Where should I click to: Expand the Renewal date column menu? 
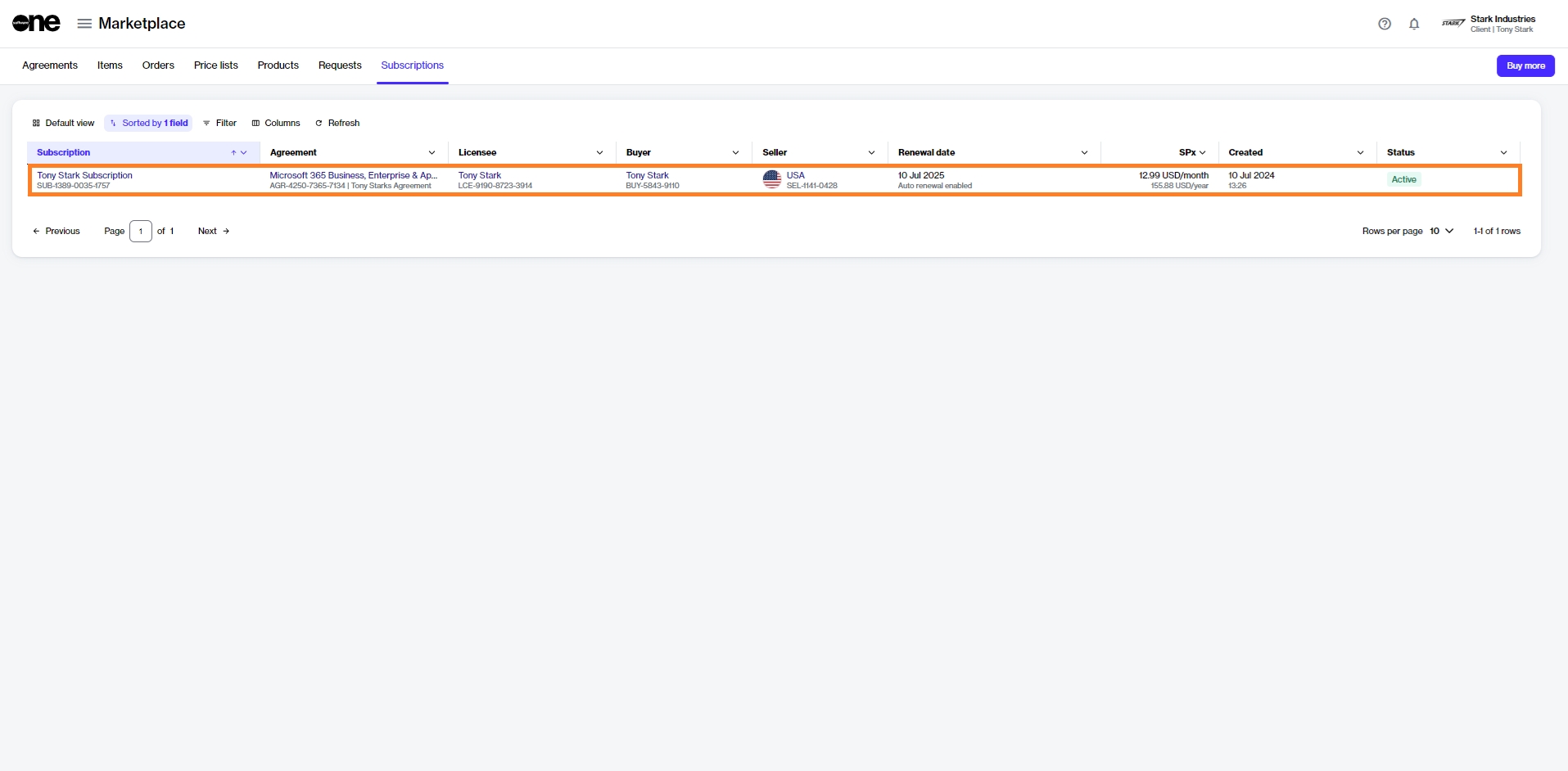pyautogui.click(x=1084, y=153)
